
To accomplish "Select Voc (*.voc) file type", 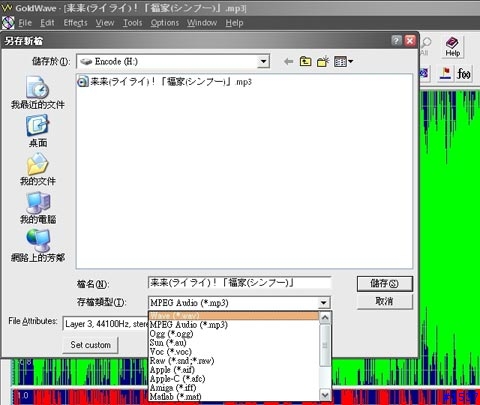I will tap(234, 351).
